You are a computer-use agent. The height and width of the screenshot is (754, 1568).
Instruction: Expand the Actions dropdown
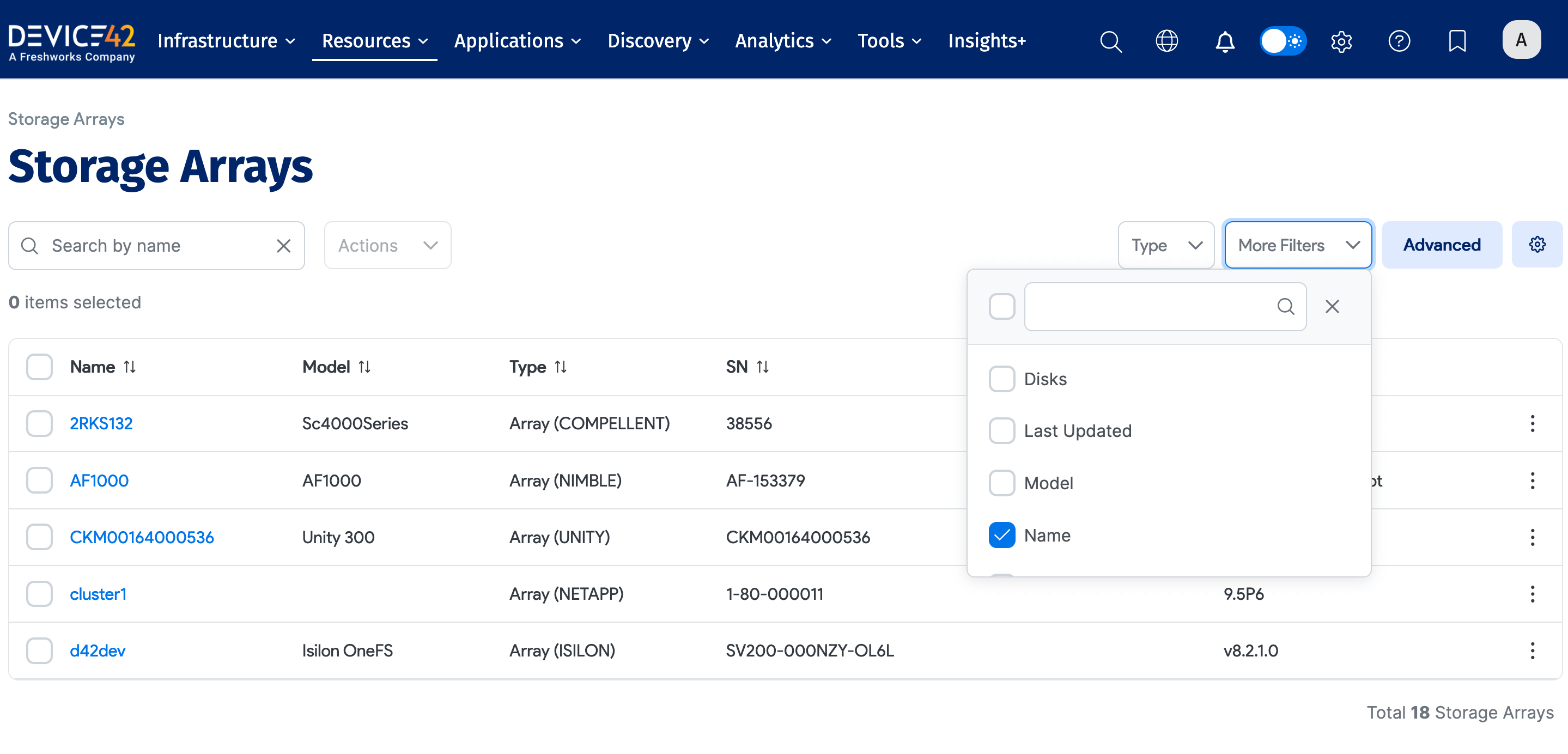(x=387, y=245)
